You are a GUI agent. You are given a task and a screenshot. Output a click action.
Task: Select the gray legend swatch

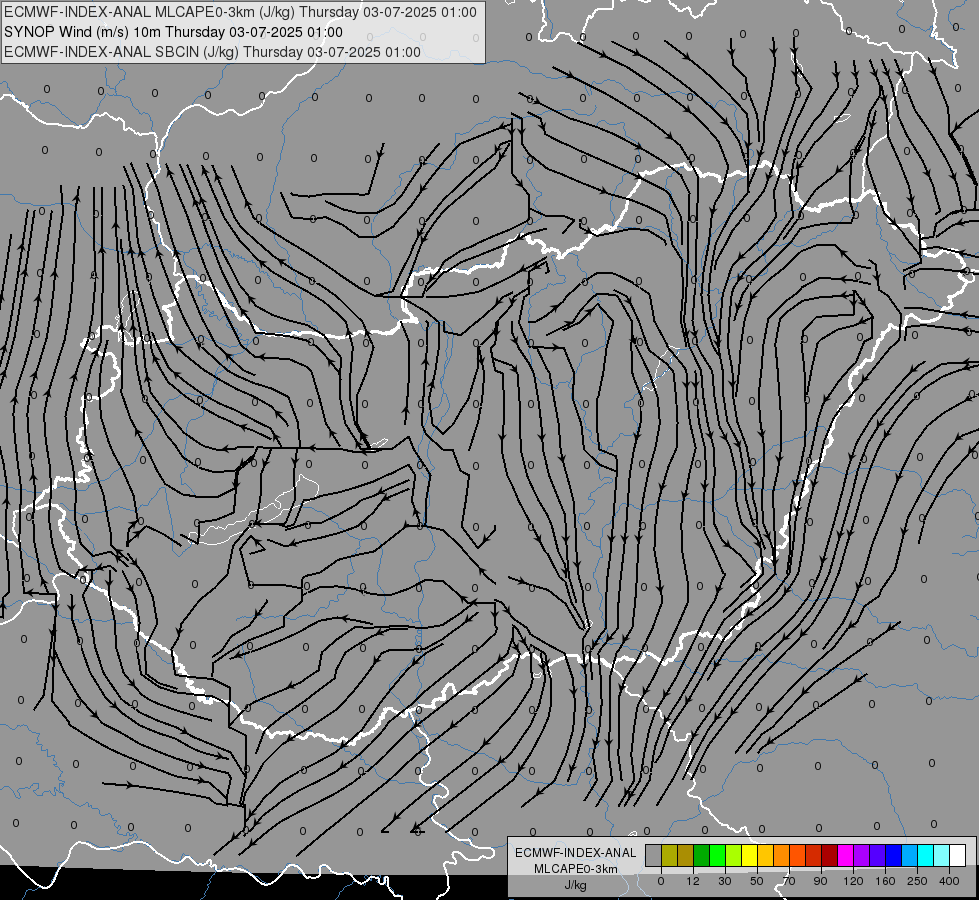653,856
